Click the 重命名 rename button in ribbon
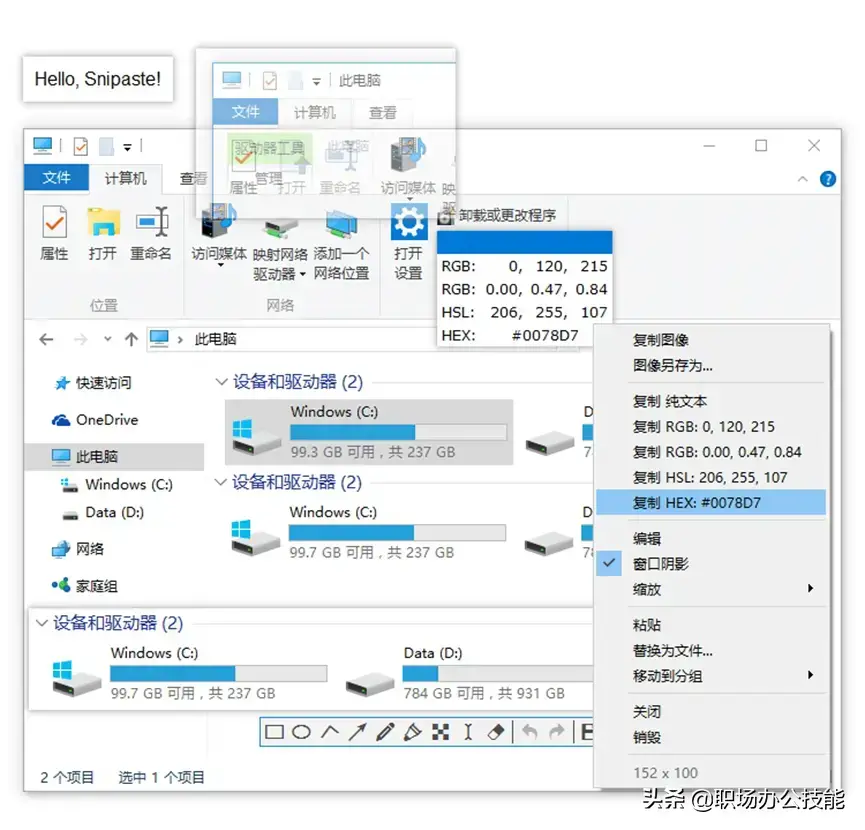865x830 pixels. click(x=153, y=240)
